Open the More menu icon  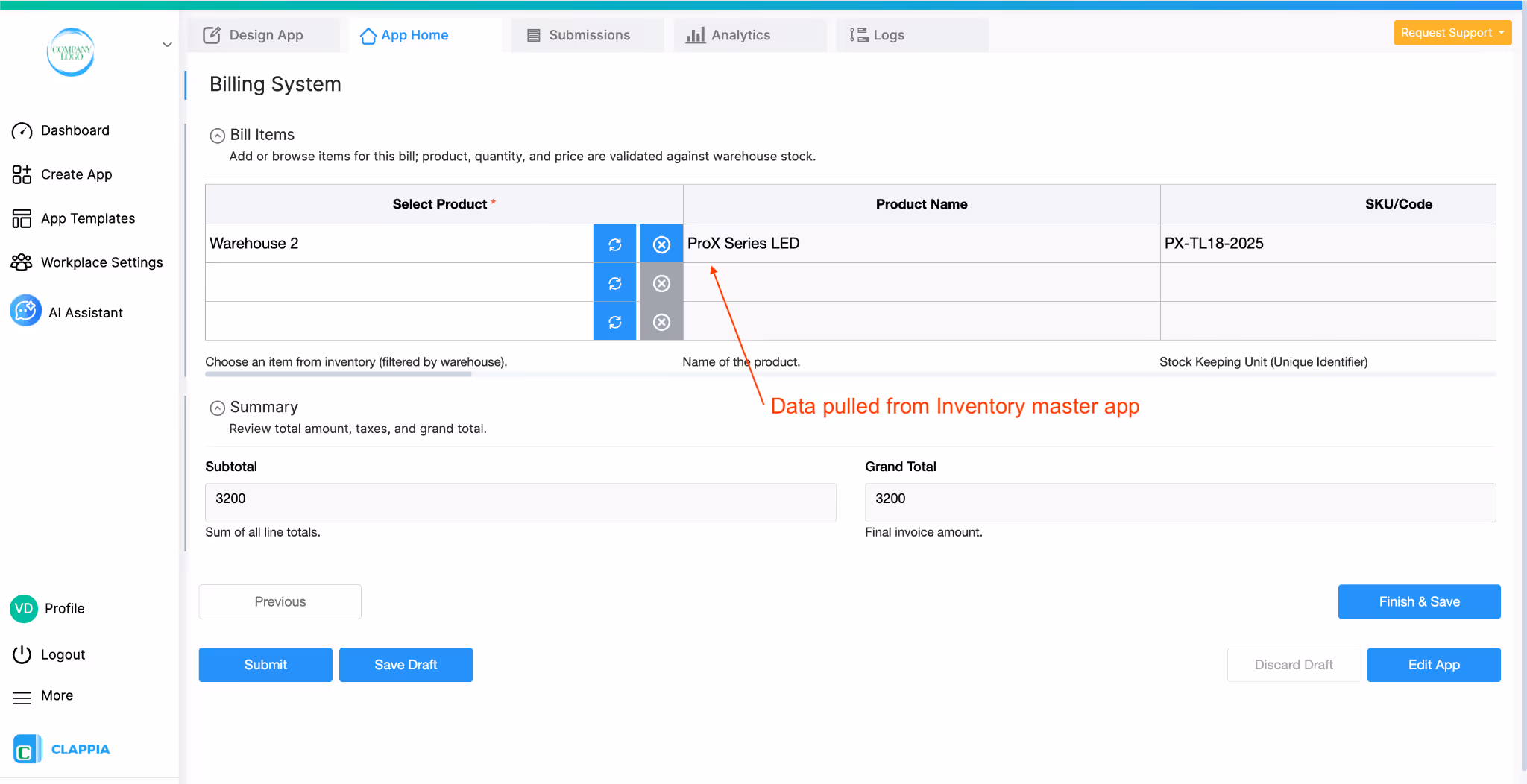pyautogui.click(x=22, y=696)
